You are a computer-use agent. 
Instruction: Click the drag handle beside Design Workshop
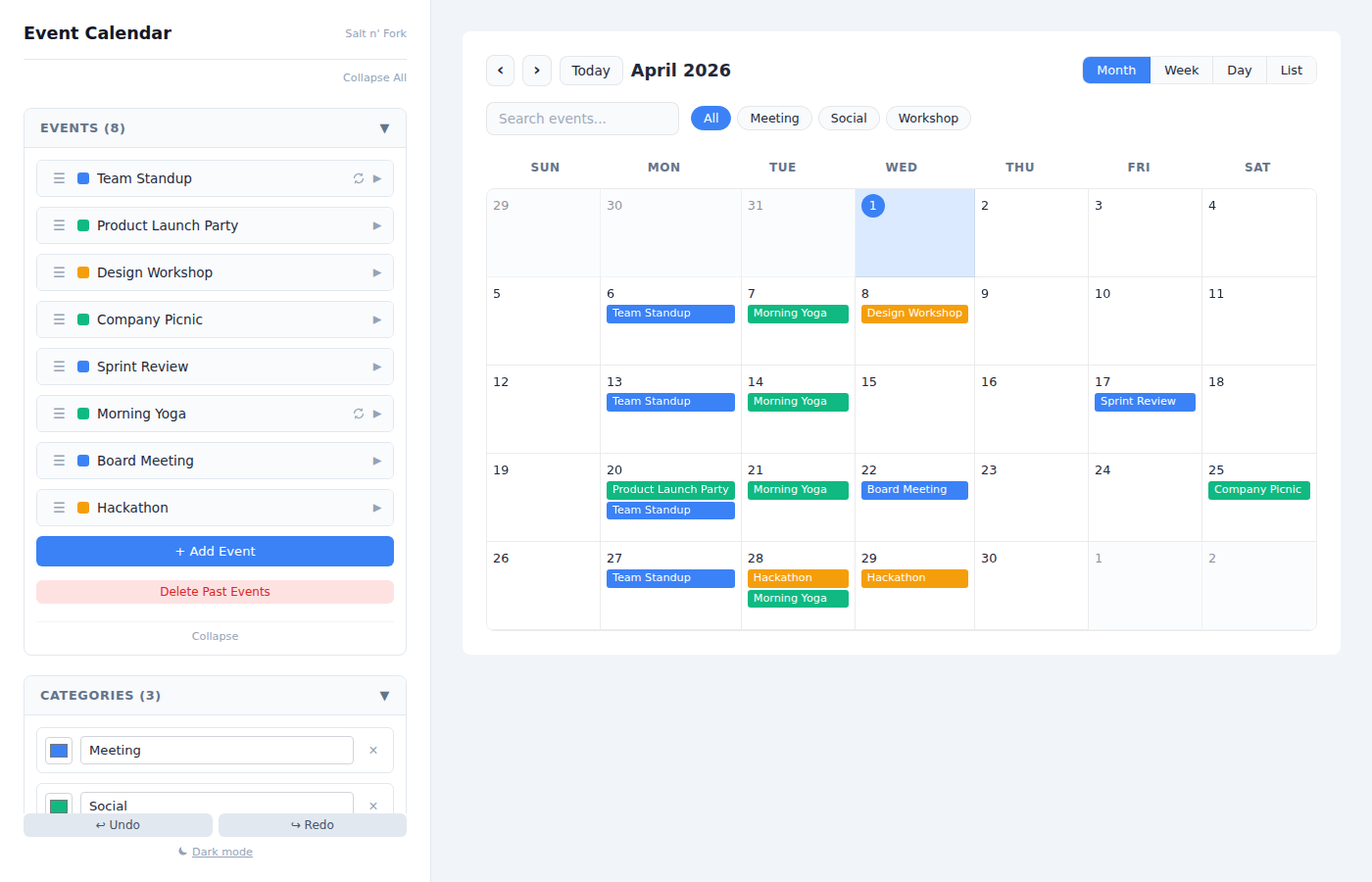[59, 271]
